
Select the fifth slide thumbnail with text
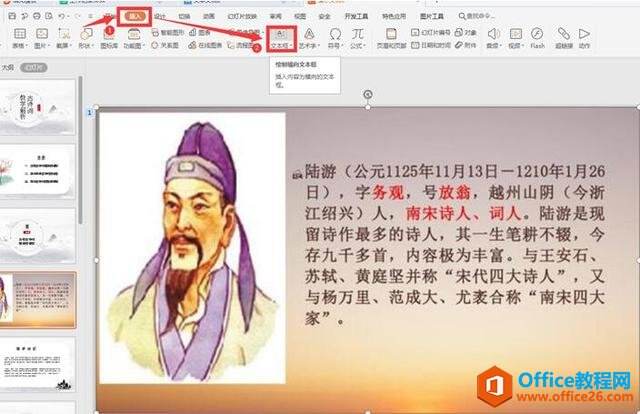coord(37,365)
